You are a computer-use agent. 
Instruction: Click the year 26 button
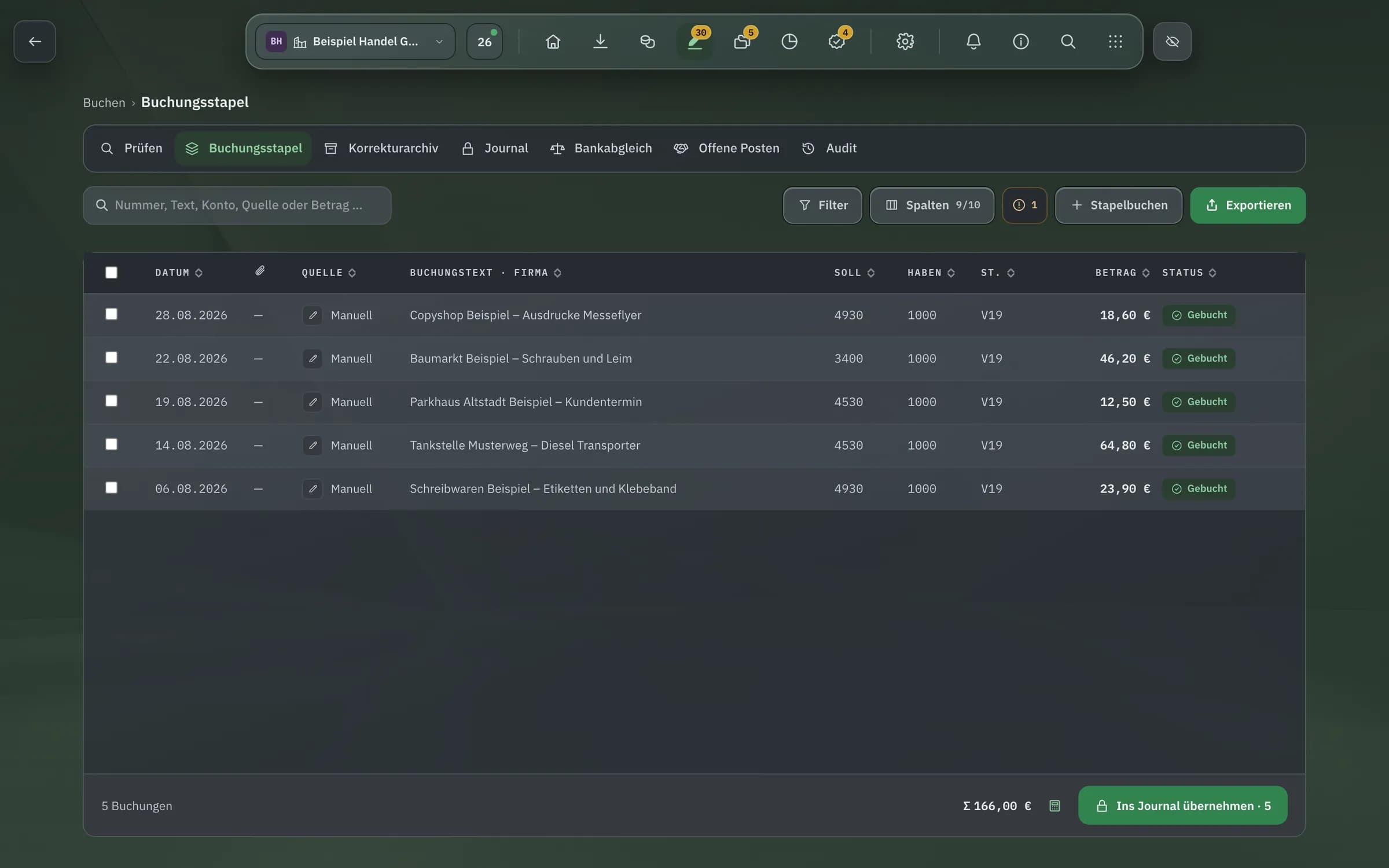tap(484, 42)
